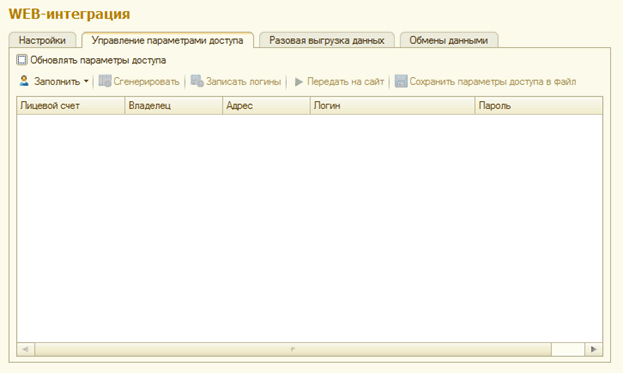Click the Записать логины button text

click(x=243, y=81)
